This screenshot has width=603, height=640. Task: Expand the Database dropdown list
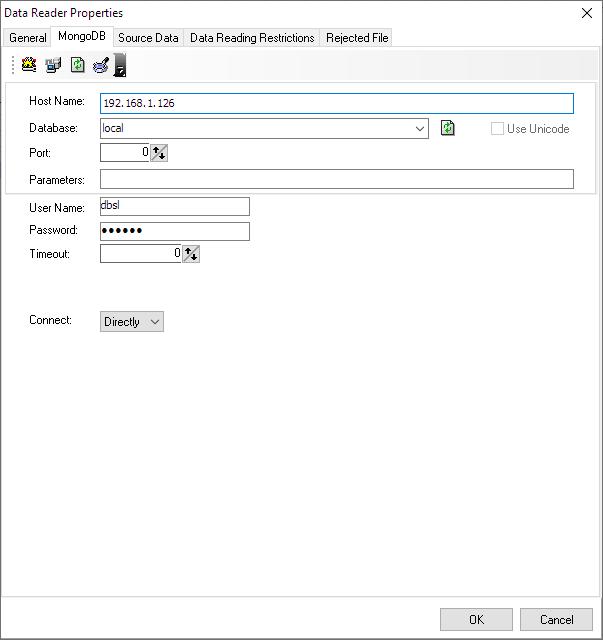(x=419, y=129)
